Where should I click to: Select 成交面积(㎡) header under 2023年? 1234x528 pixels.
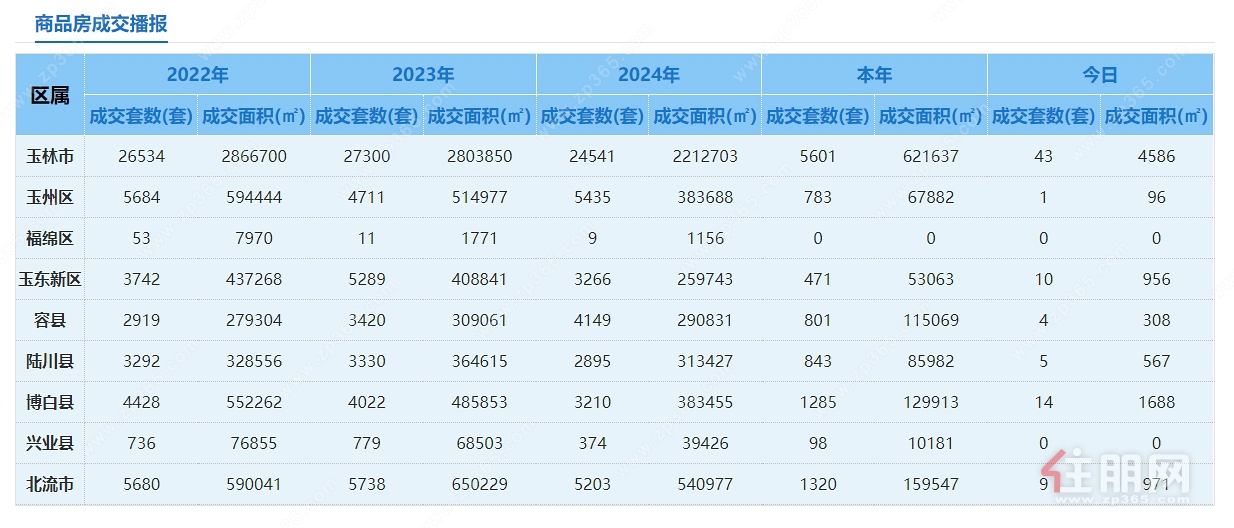[x=480, y=116]
